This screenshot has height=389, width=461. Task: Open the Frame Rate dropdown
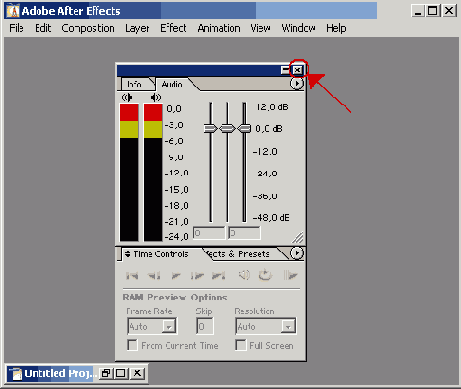point(169,326)
